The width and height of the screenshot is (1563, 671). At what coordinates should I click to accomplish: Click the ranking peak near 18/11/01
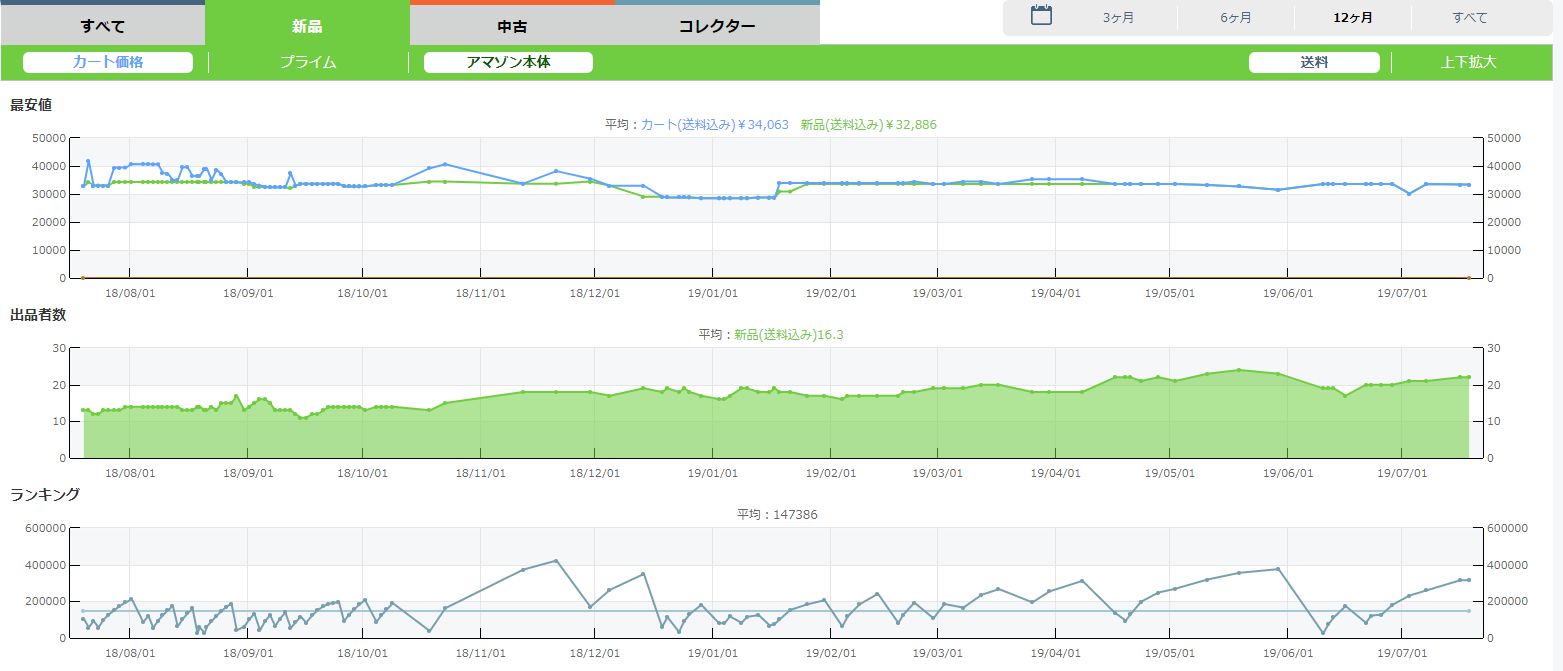tap(556, 561)
